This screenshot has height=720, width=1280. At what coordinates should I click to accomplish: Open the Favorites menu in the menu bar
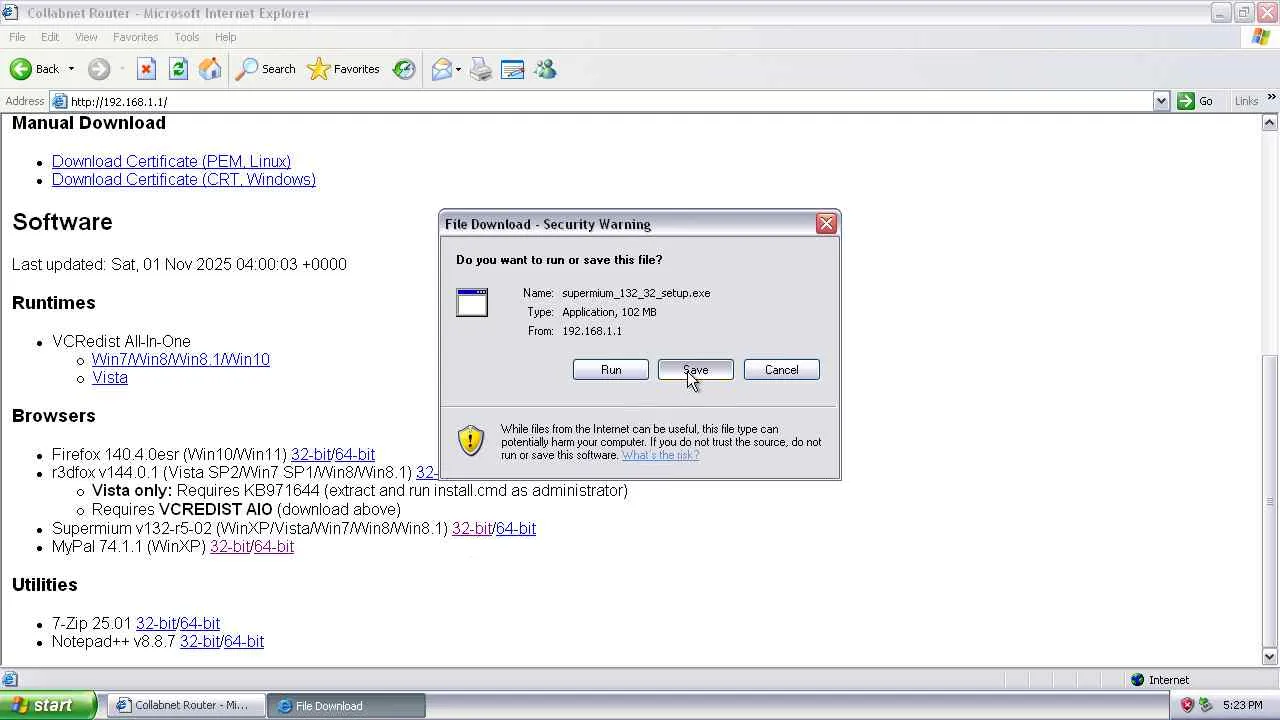coord(135,37)
